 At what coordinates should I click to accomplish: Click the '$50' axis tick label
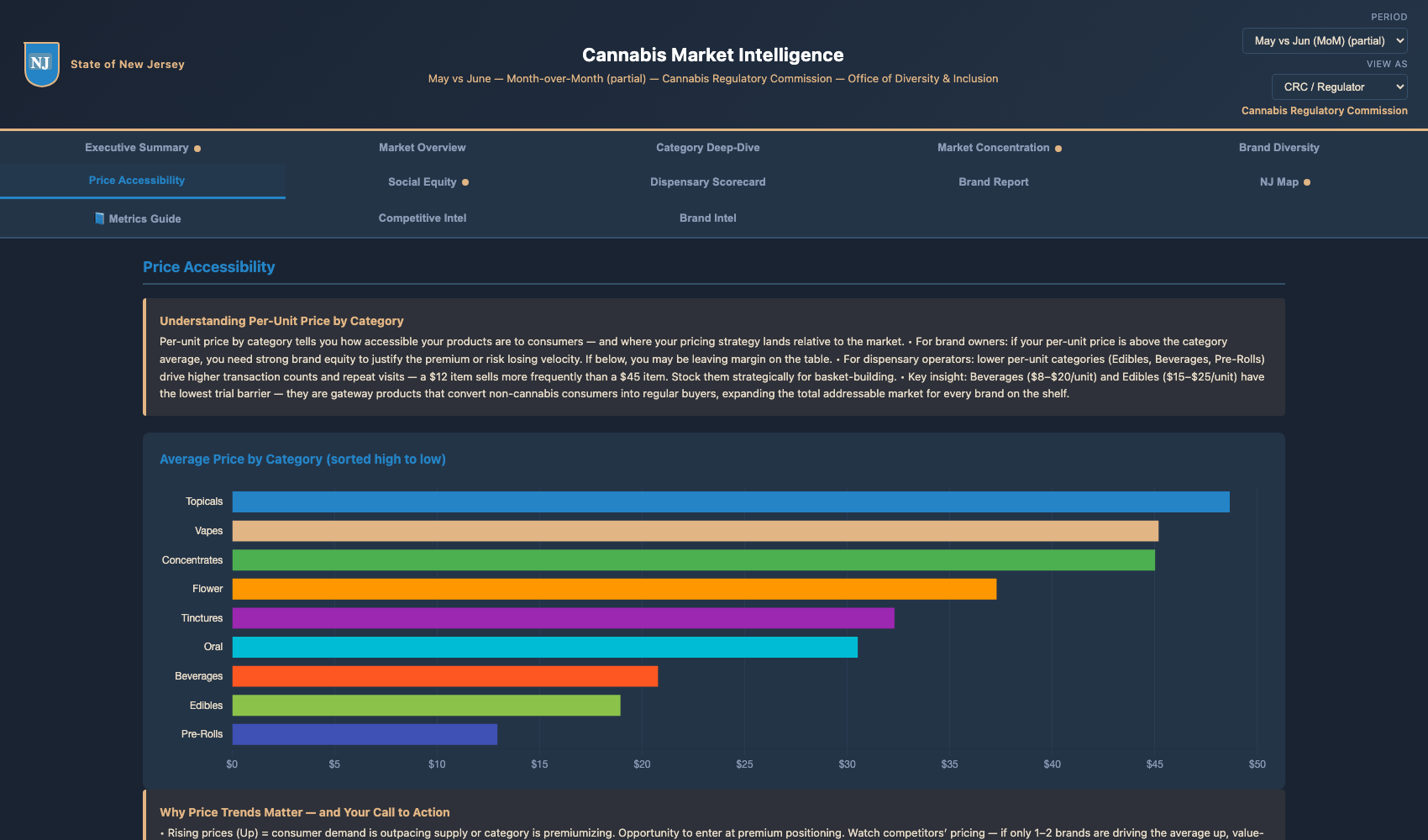pos(1257,764)
